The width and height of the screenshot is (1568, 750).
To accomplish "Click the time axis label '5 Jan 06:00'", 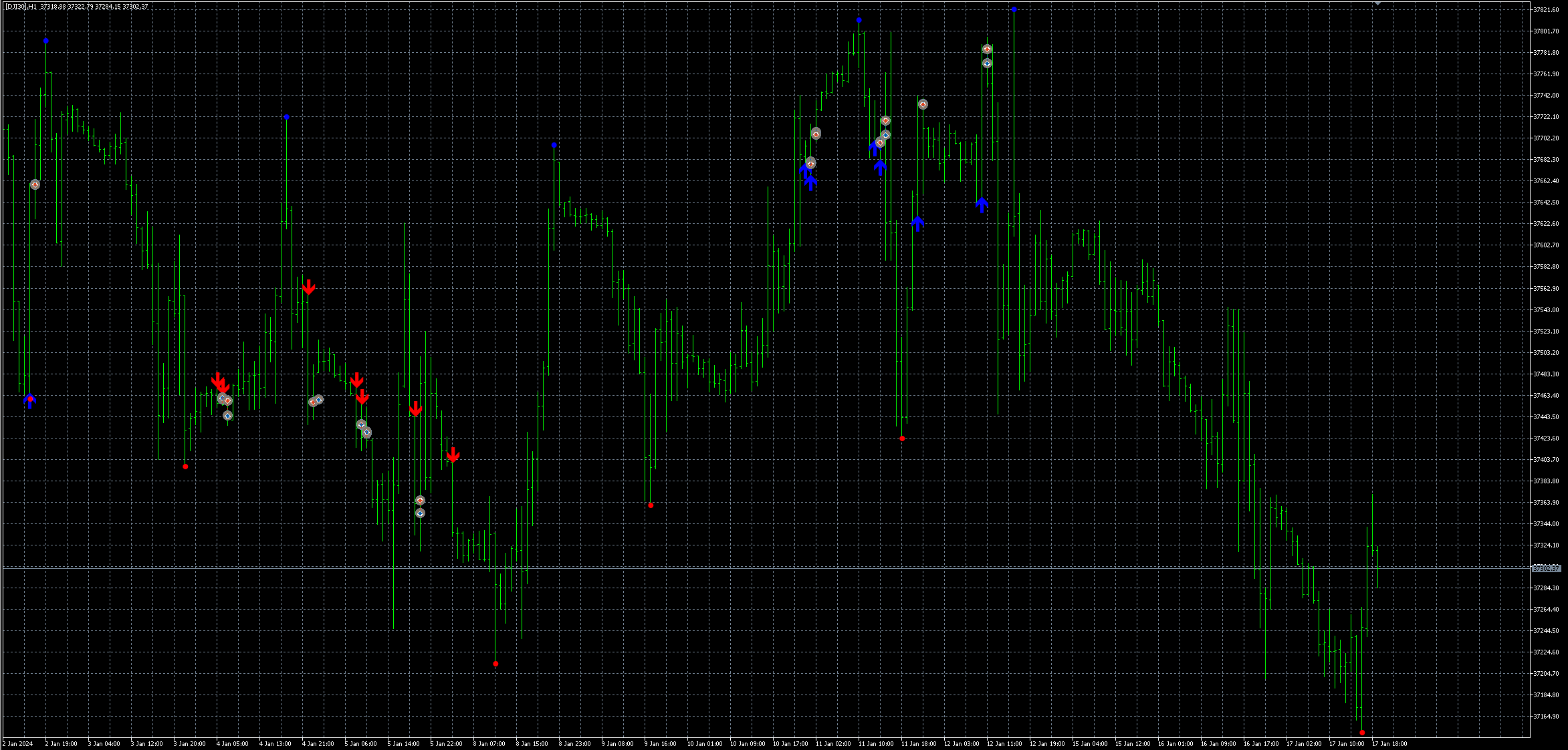I will [360, 744].
